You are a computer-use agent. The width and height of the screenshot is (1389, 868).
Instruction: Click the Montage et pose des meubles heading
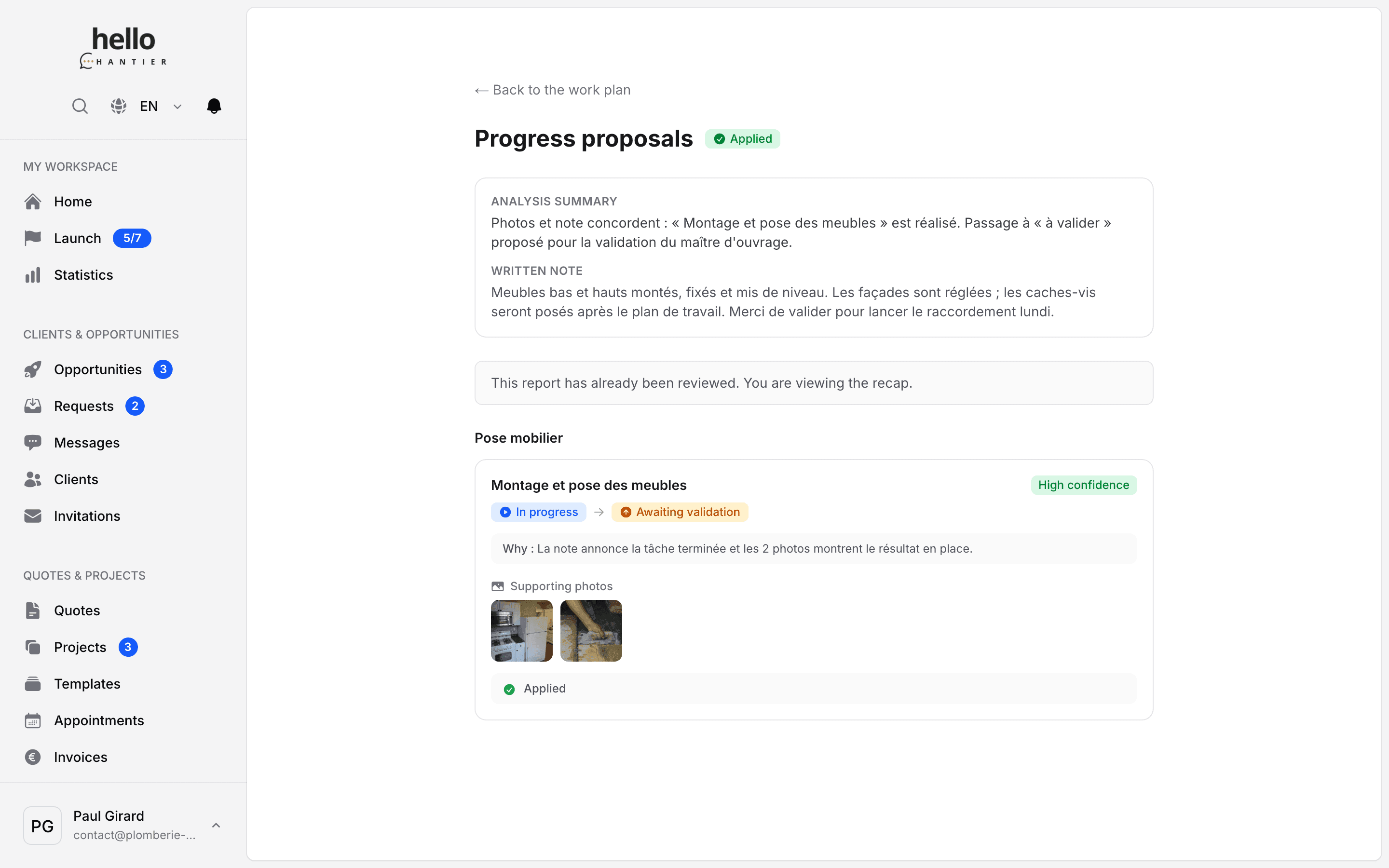tap(589, 485)
